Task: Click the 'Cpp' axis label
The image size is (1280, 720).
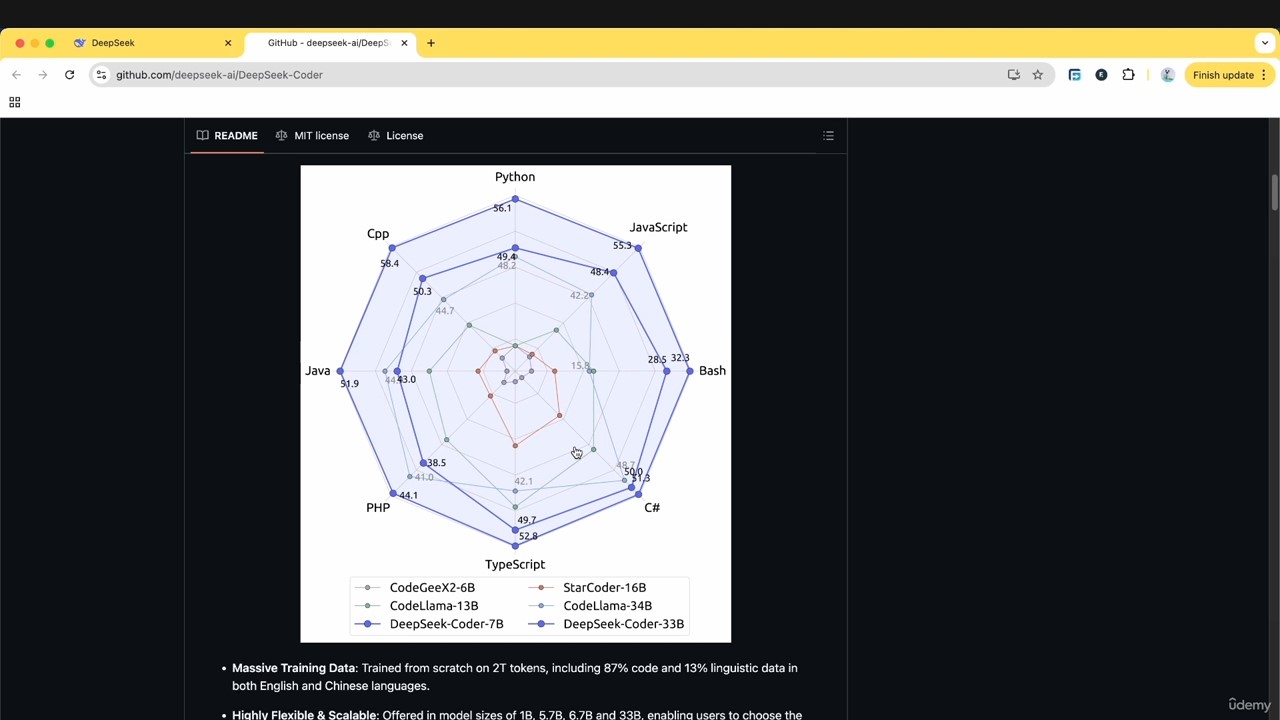Action: [x=378, y=234]
